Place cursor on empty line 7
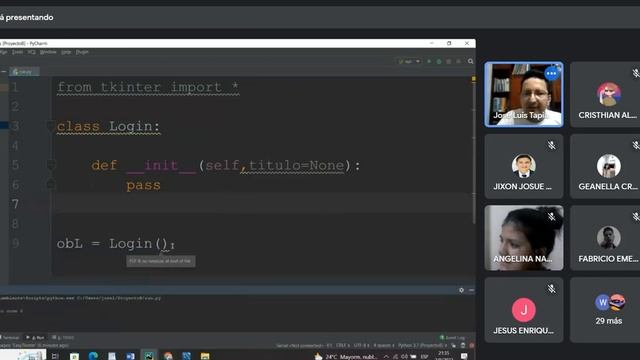Image resolution: width=640 pixels, height=360 pixels. tap(261, 203)
